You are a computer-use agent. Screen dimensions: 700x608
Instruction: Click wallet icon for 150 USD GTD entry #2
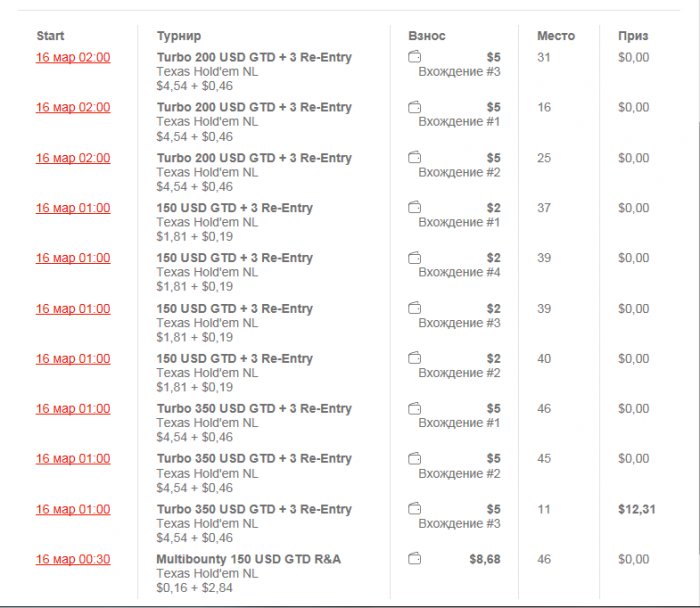pyautogui.click(x=415, y=358)
